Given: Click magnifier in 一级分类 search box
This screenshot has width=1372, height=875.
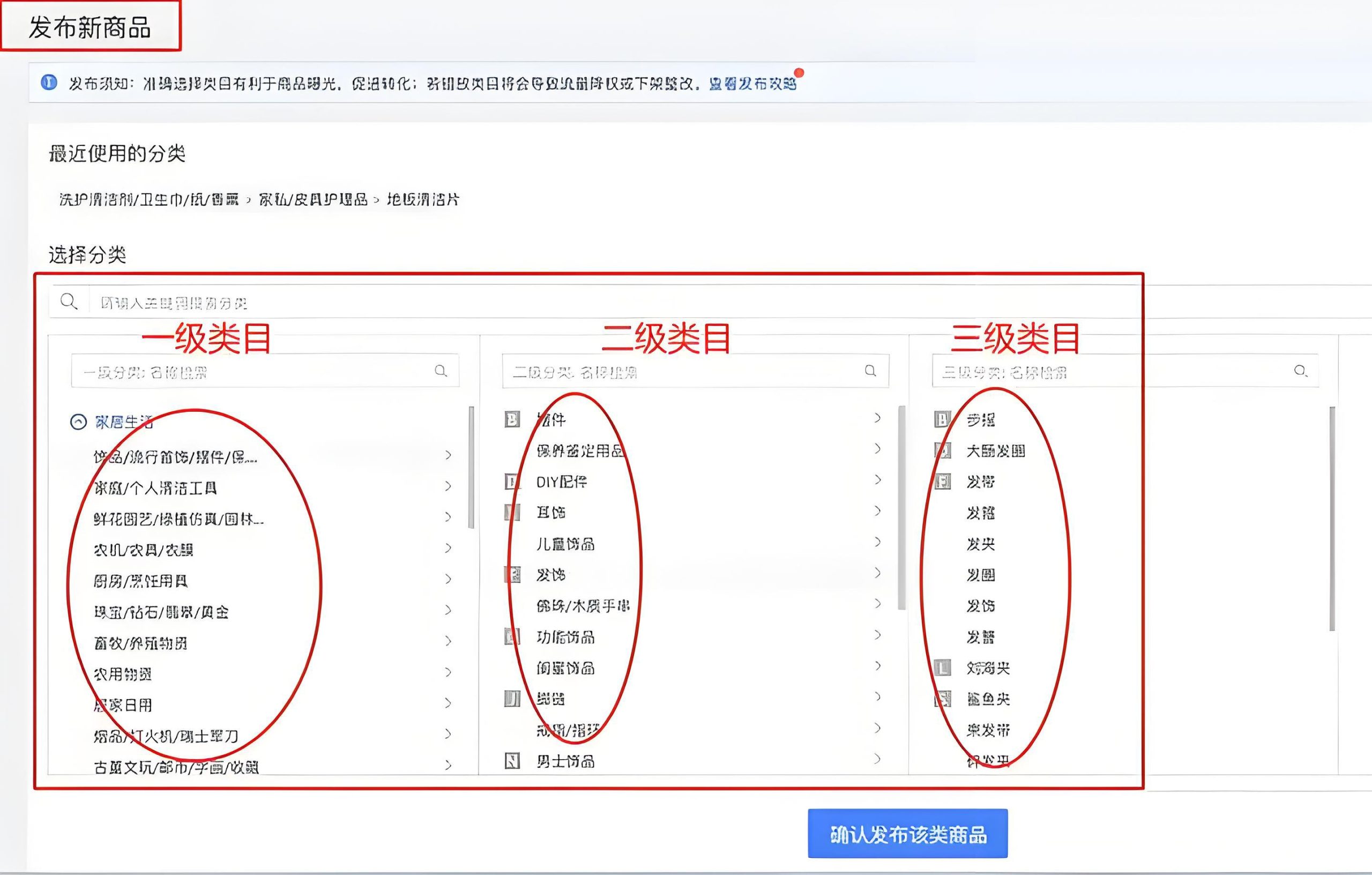Looking at the screenshot, I should [x=441, y=371].
